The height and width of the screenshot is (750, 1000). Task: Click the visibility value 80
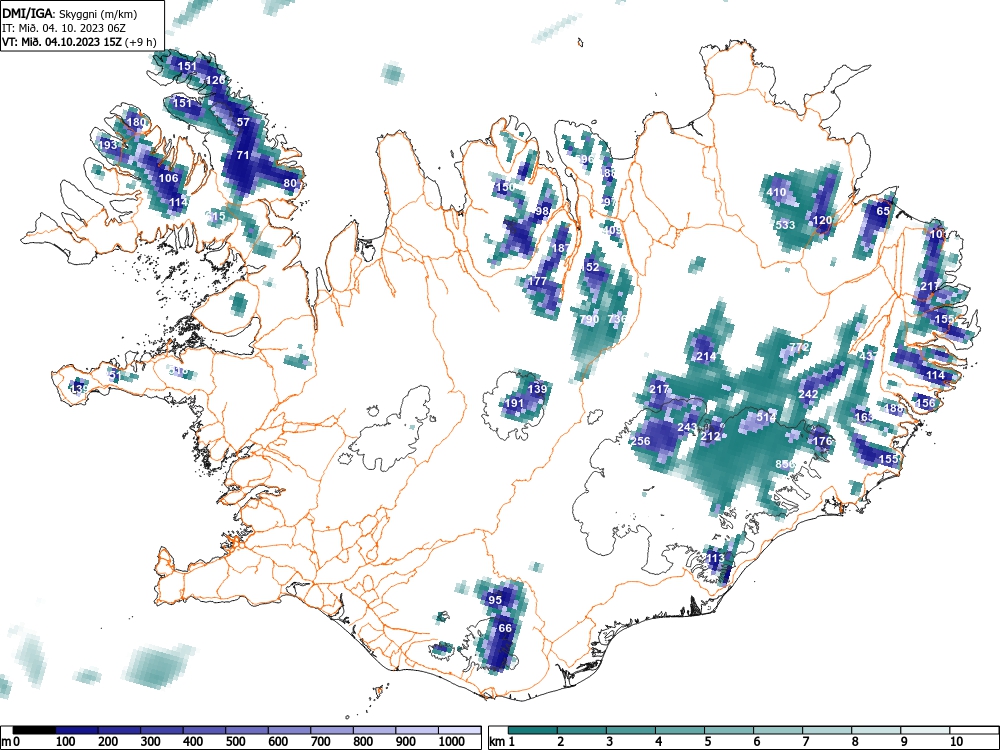tap(290, 183)
